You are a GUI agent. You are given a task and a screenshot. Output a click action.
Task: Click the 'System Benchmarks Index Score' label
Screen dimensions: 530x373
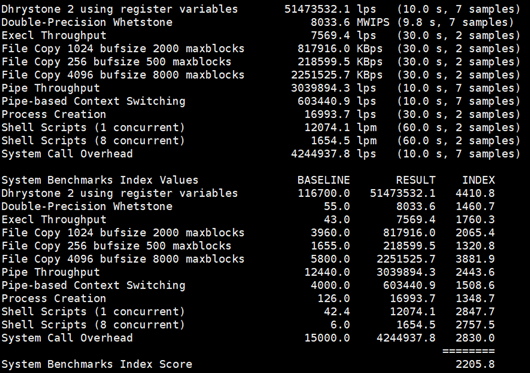[x=97, y=365]
